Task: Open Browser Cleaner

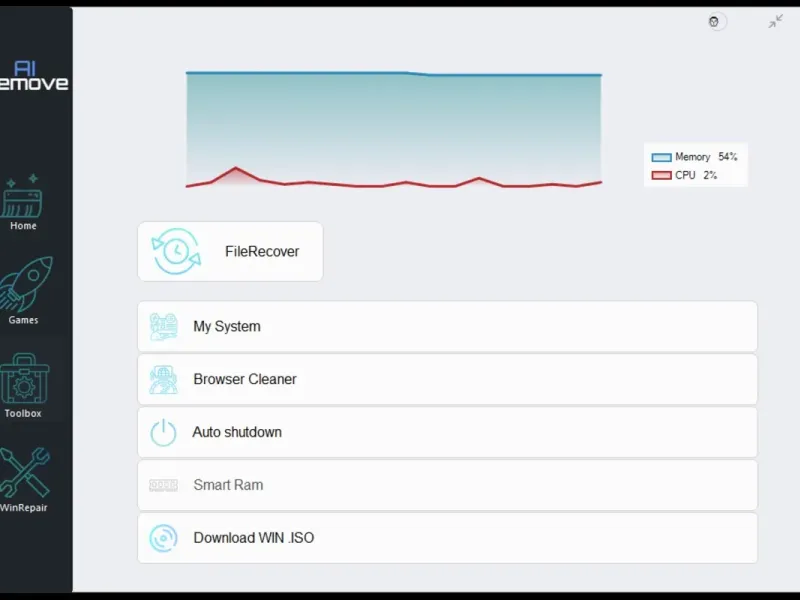Action: tap(447, 379)
